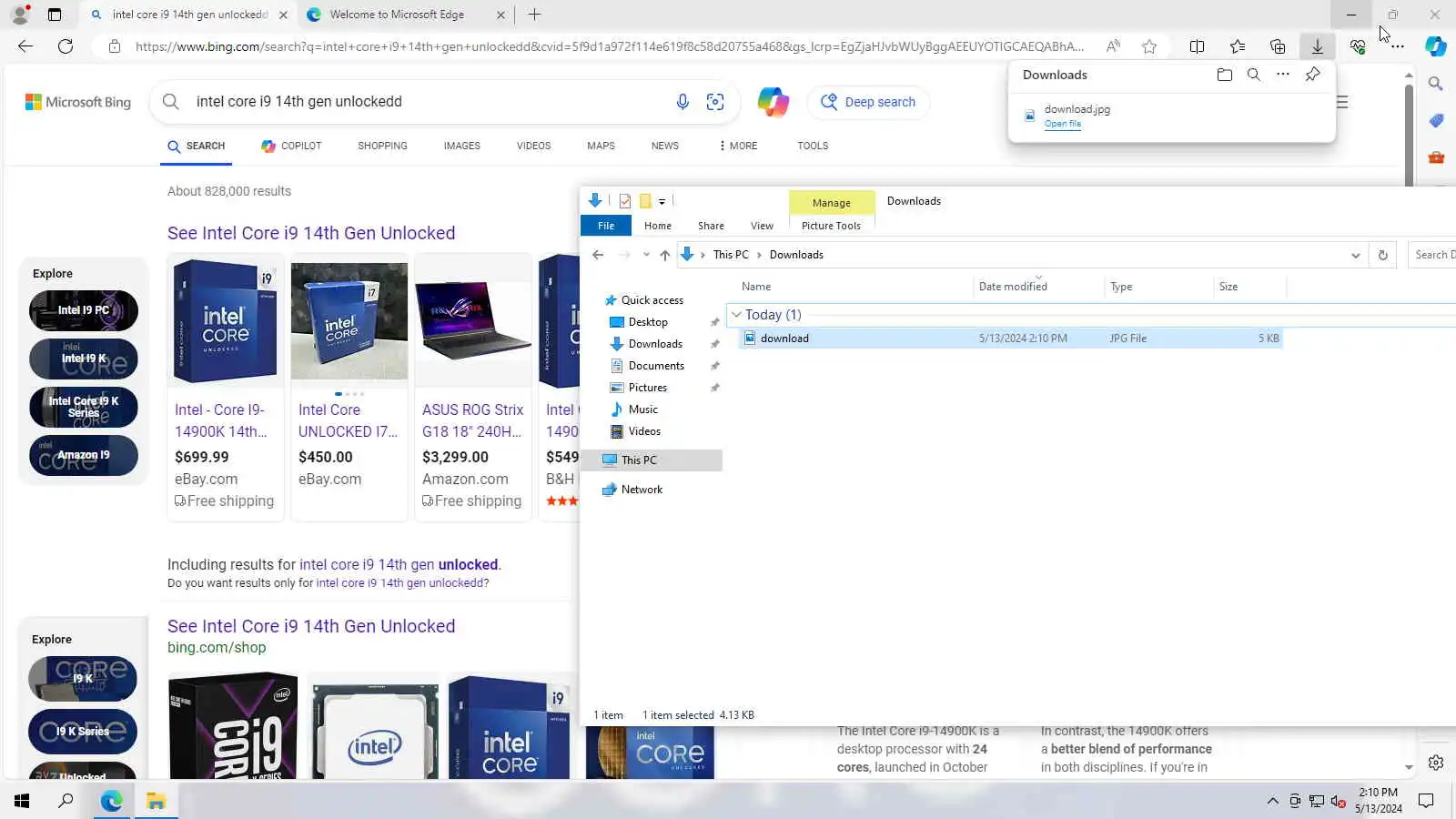Open the Explorer View ribbon tab
Image resolution: width=1456 pixels, height=819 pixels.
(x=762, y=226)
